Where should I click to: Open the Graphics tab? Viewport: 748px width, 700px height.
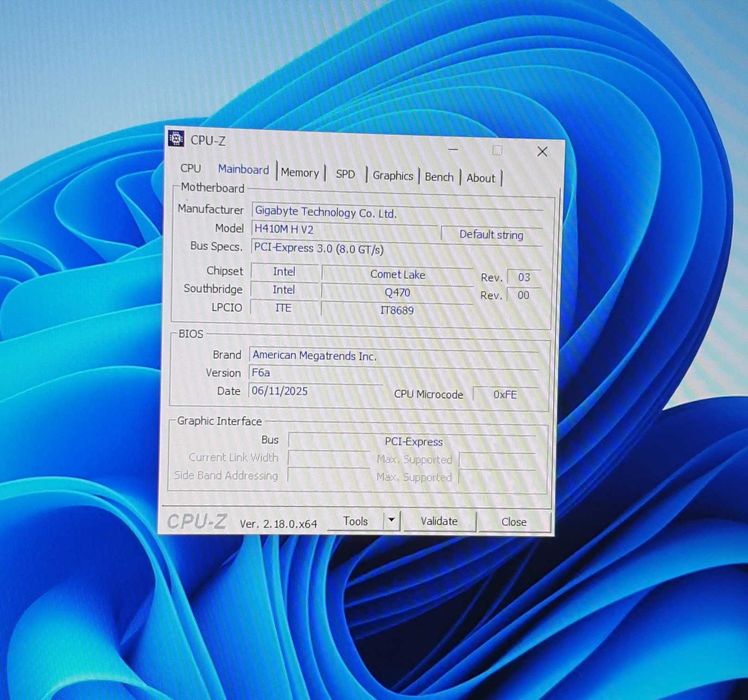pyautogui.click(x=393, y=176)
